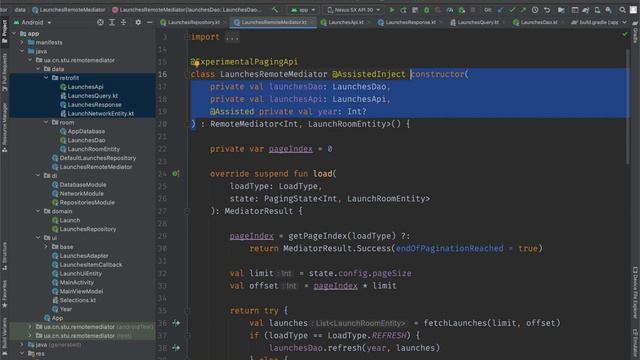Open Git history with the clock icon

[x=535, y=9]
